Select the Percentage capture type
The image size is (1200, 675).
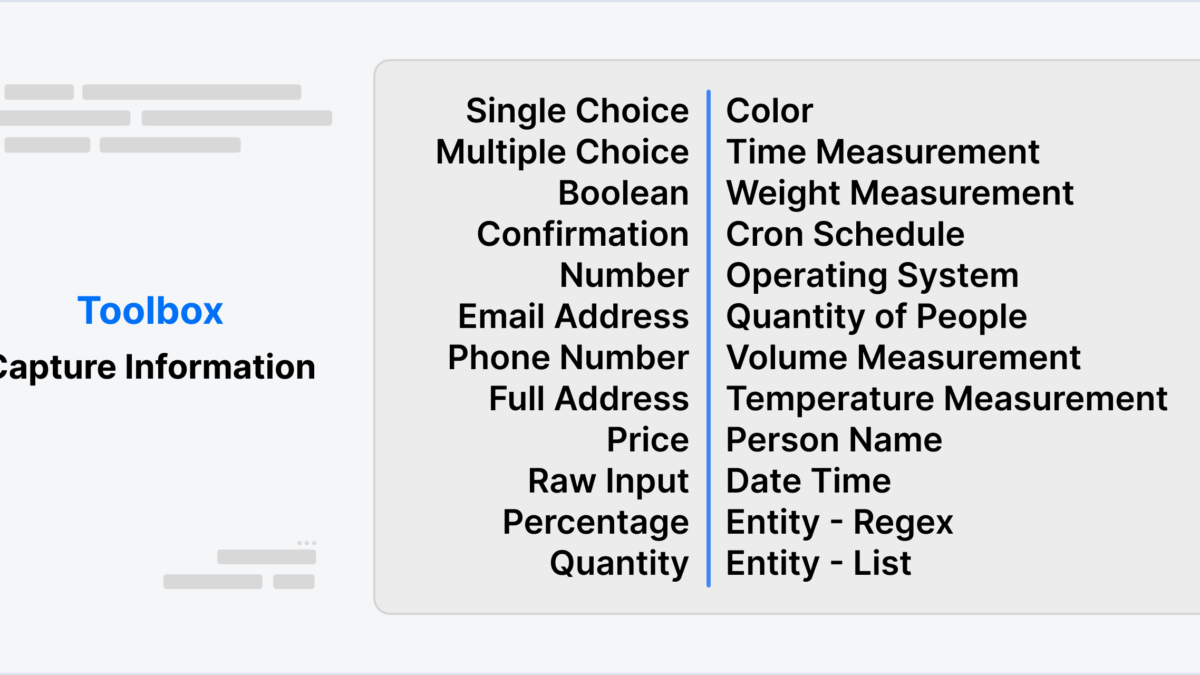(595, 522)
